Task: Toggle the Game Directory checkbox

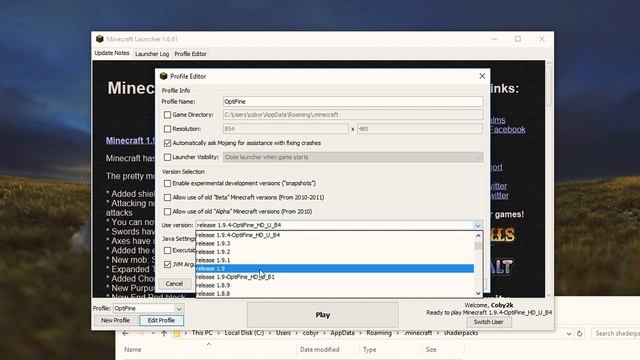Action: click(x=167, y=115)
